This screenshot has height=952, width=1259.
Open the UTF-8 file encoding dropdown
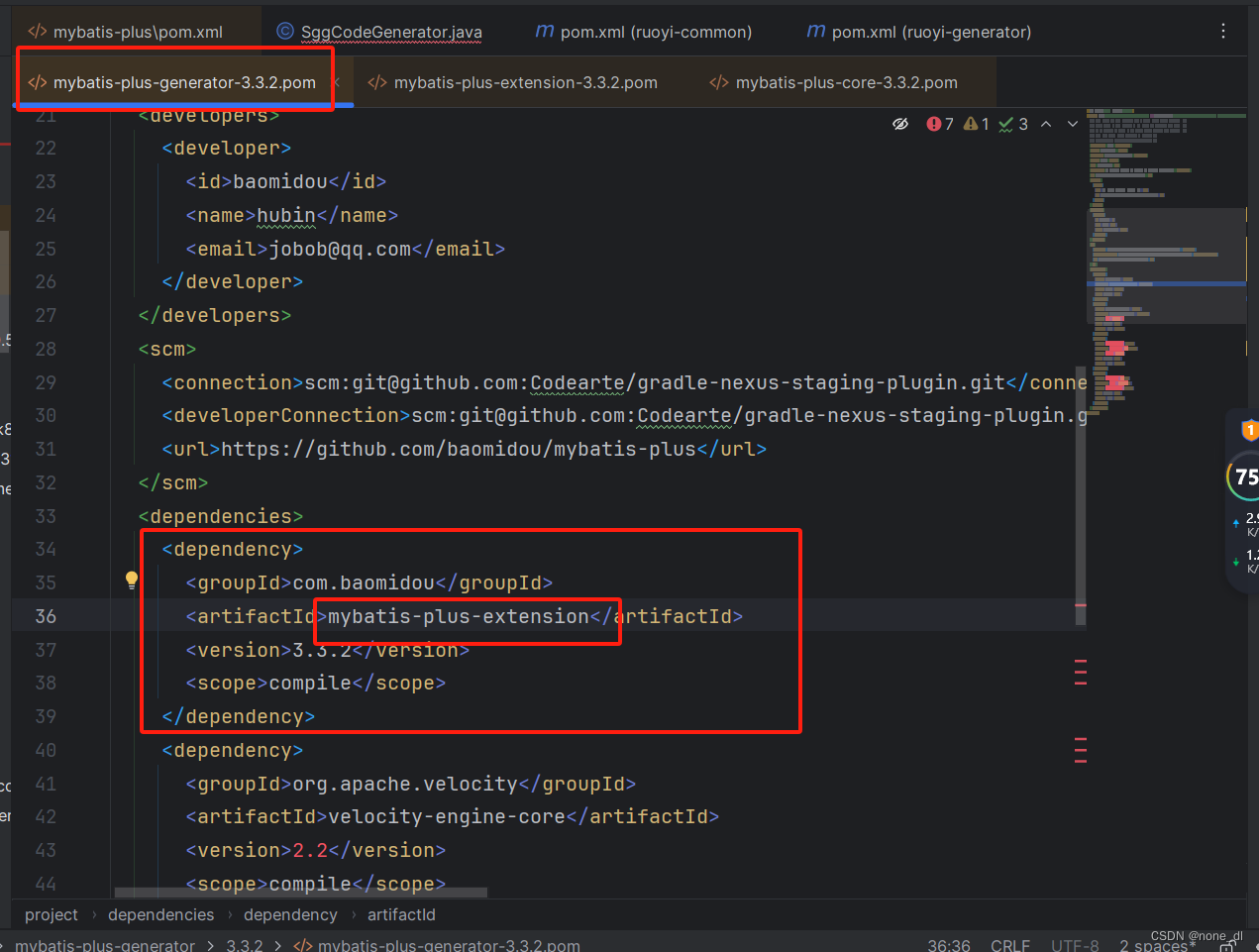[x=1075, y=944]
